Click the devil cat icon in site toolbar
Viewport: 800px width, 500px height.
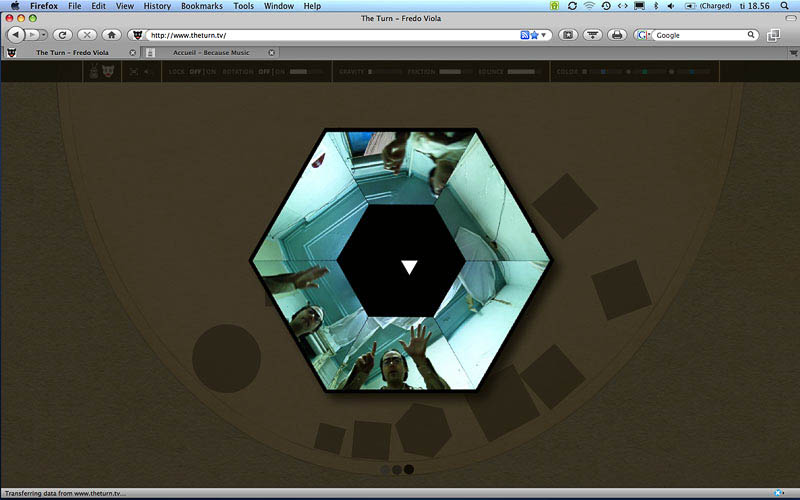(108, 71)
